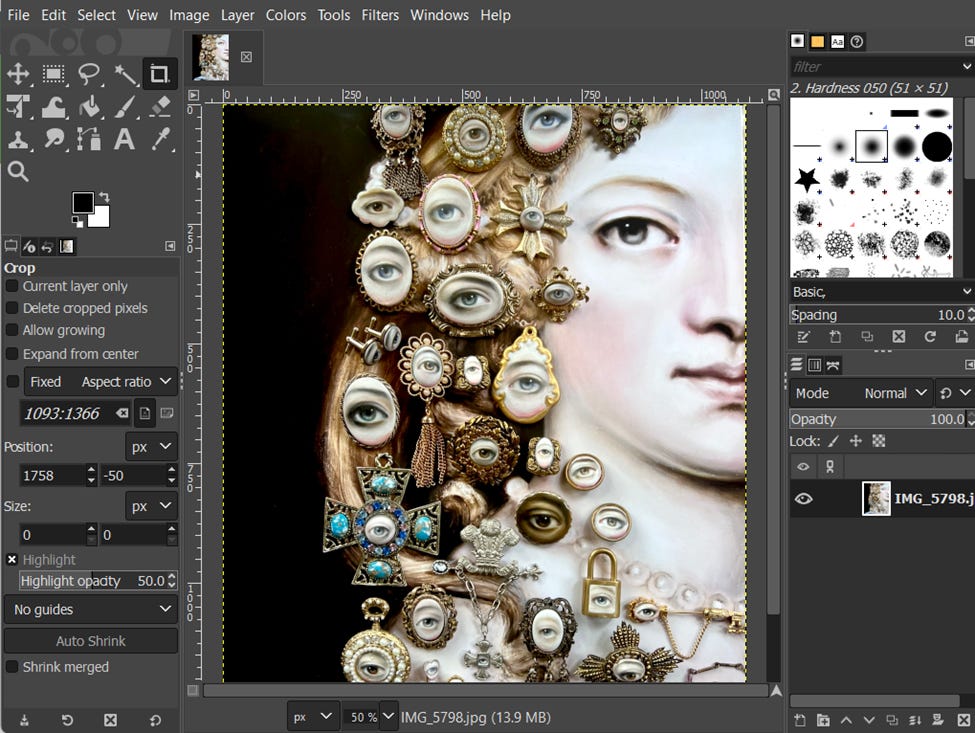The image size is (975, 733).
Task: Select the Fuzzy Select wand tool
Action: coord(125,74)
